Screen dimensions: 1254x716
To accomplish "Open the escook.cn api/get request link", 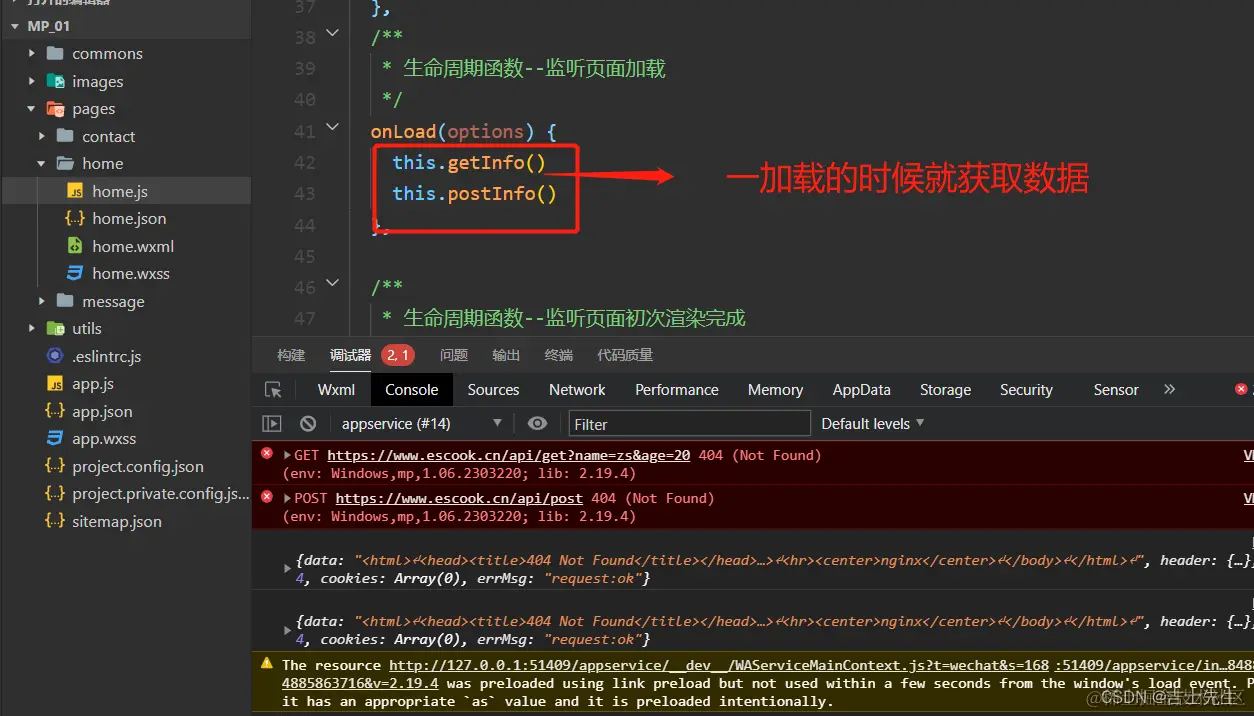I will coord(508,455).
